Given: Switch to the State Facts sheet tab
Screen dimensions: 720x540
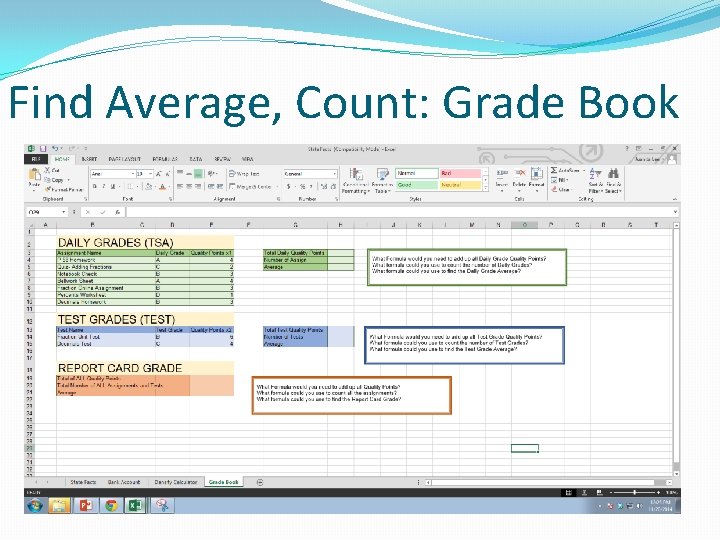Looking at the screenshot, I should (83, 482).
